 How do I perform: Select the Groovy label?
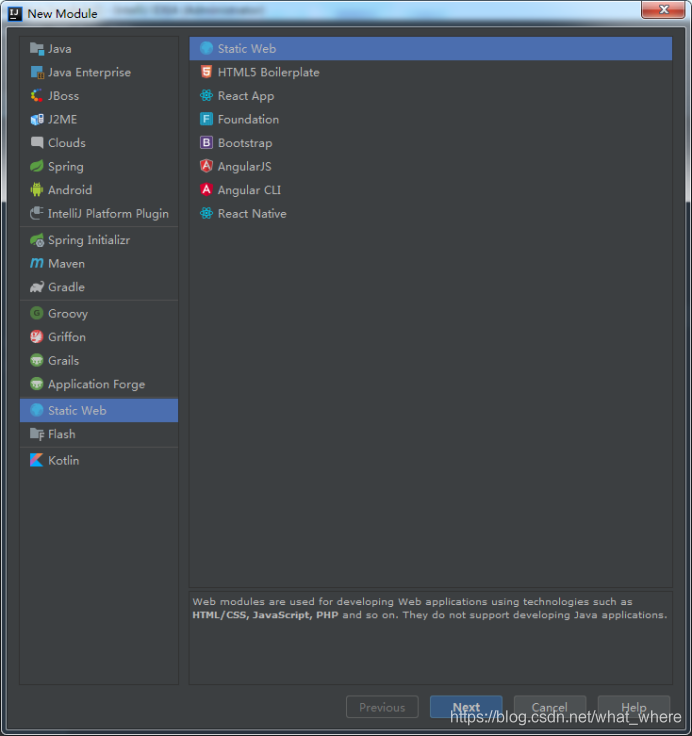[x=68, y=314]
